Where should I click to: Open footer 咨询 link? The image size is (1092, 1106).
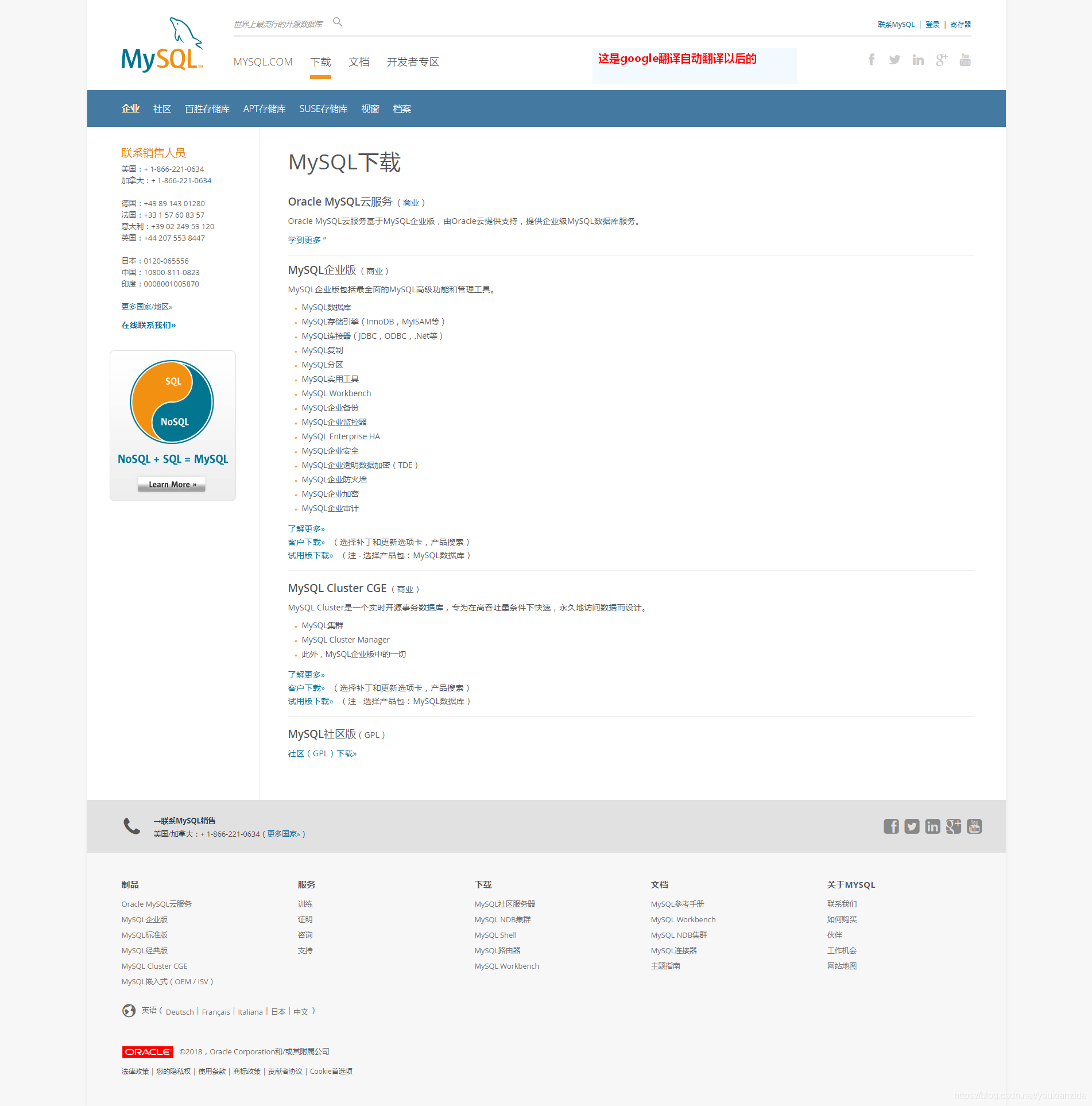click(x=305, y=935)
